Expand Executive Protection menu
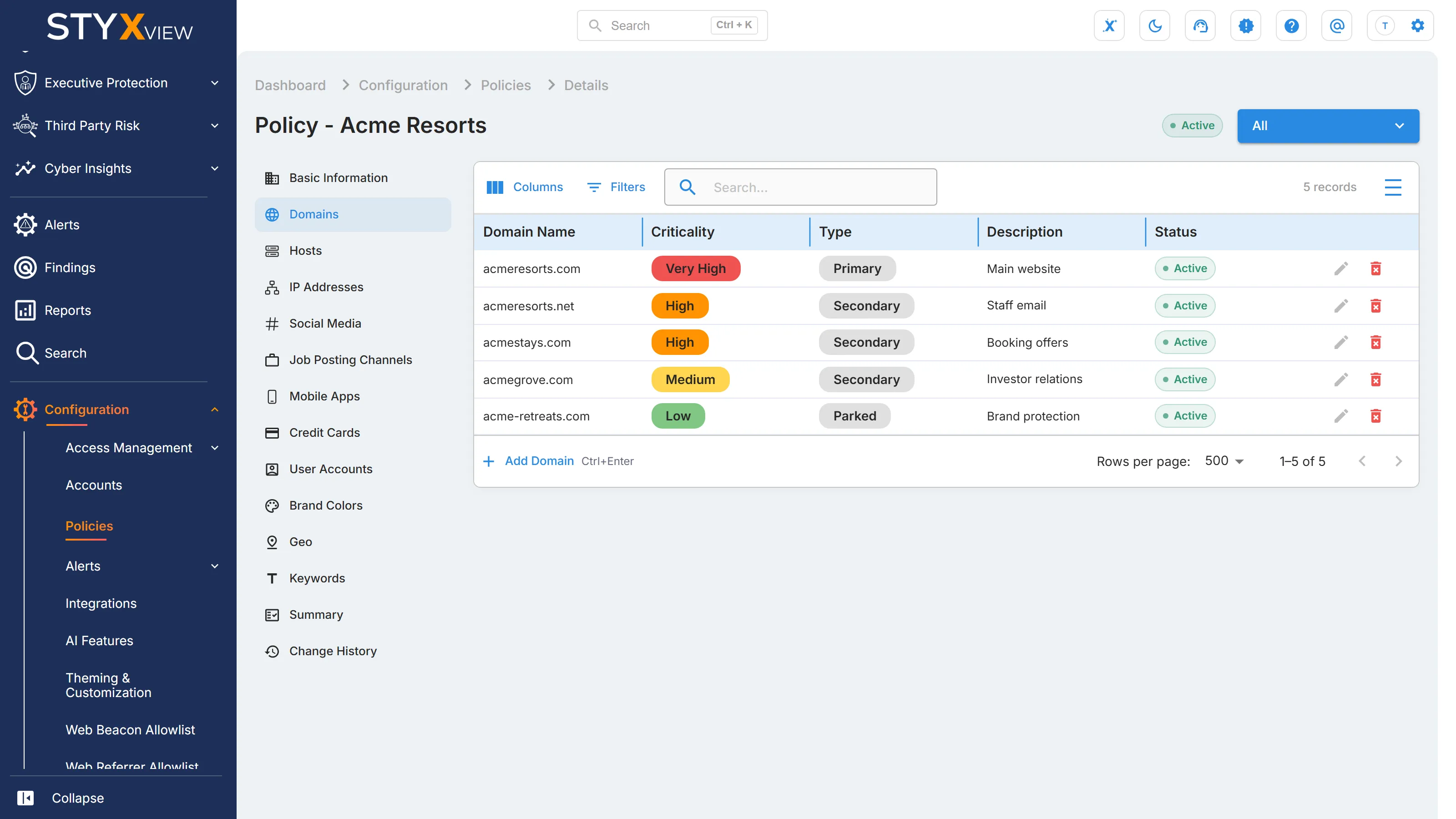The height and width of the screenshot is (819, 1456). pyautogui.click(x=116, y=83)
